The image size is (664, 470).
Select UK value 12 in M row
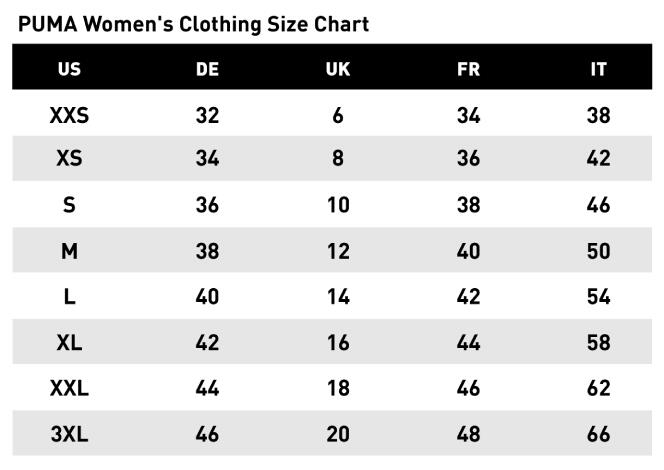[338, 251]
